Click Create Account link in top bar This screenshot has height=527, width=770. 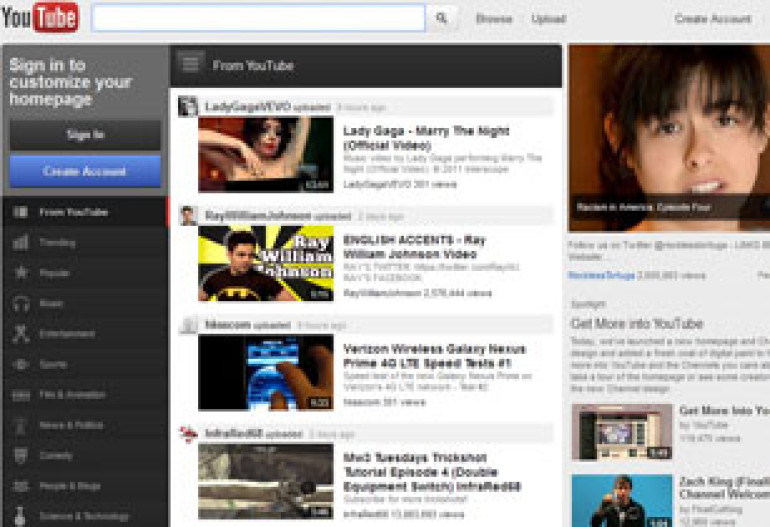713,19
